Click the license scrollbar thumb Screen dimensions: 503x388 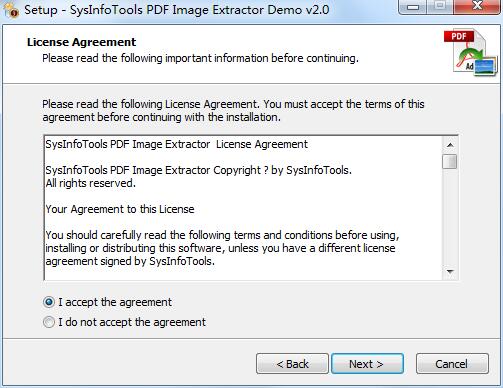pos(450,162)
